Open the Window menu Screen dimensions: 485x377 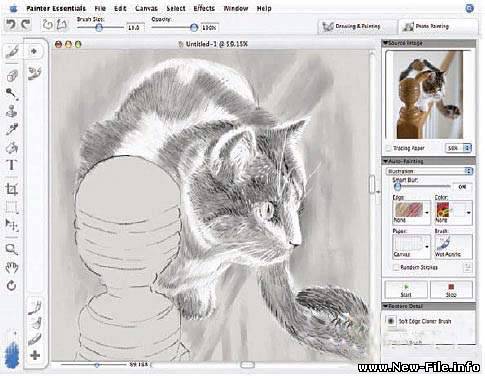pyautogui.click(x=236, y=8)
